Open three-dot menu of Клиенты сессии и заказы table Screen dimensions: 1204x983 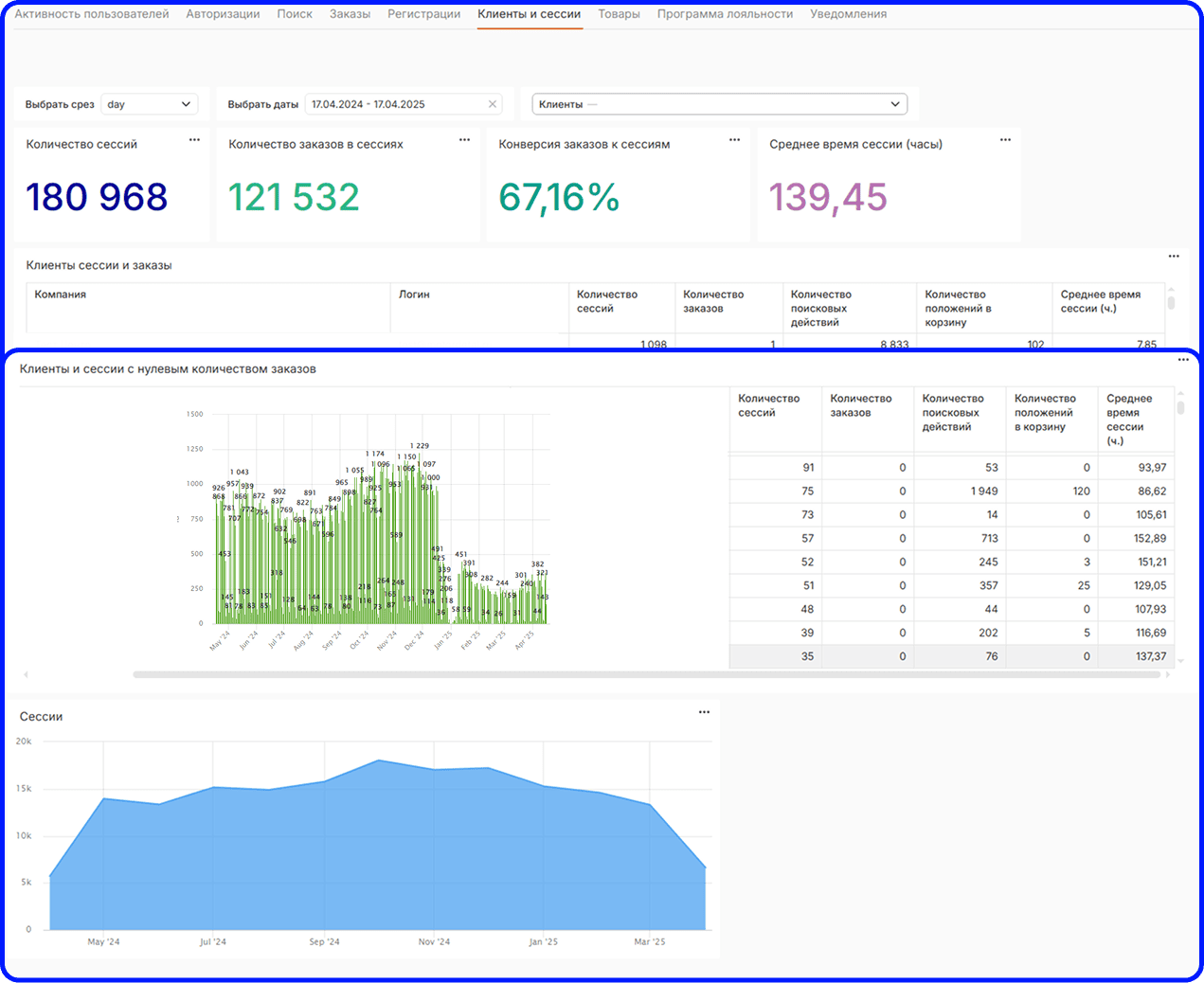point(1174,257)
